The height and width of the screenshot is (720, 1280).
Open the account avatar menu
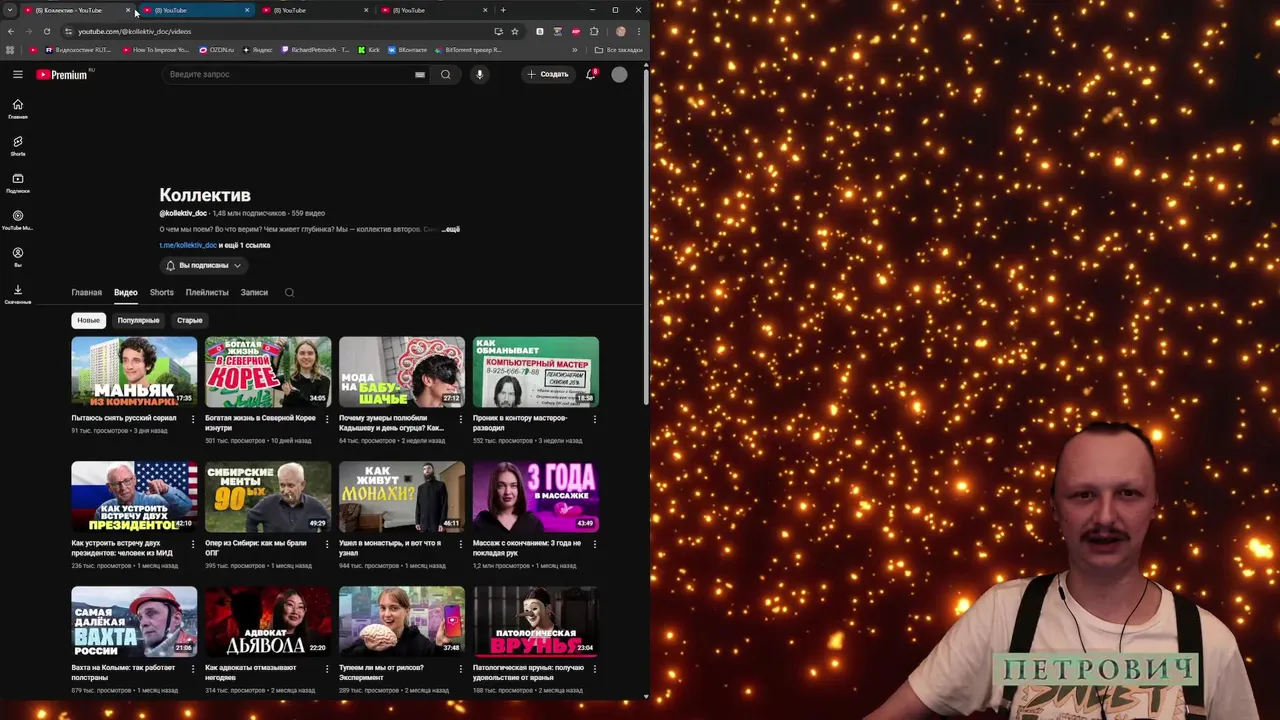coord(620,74)
